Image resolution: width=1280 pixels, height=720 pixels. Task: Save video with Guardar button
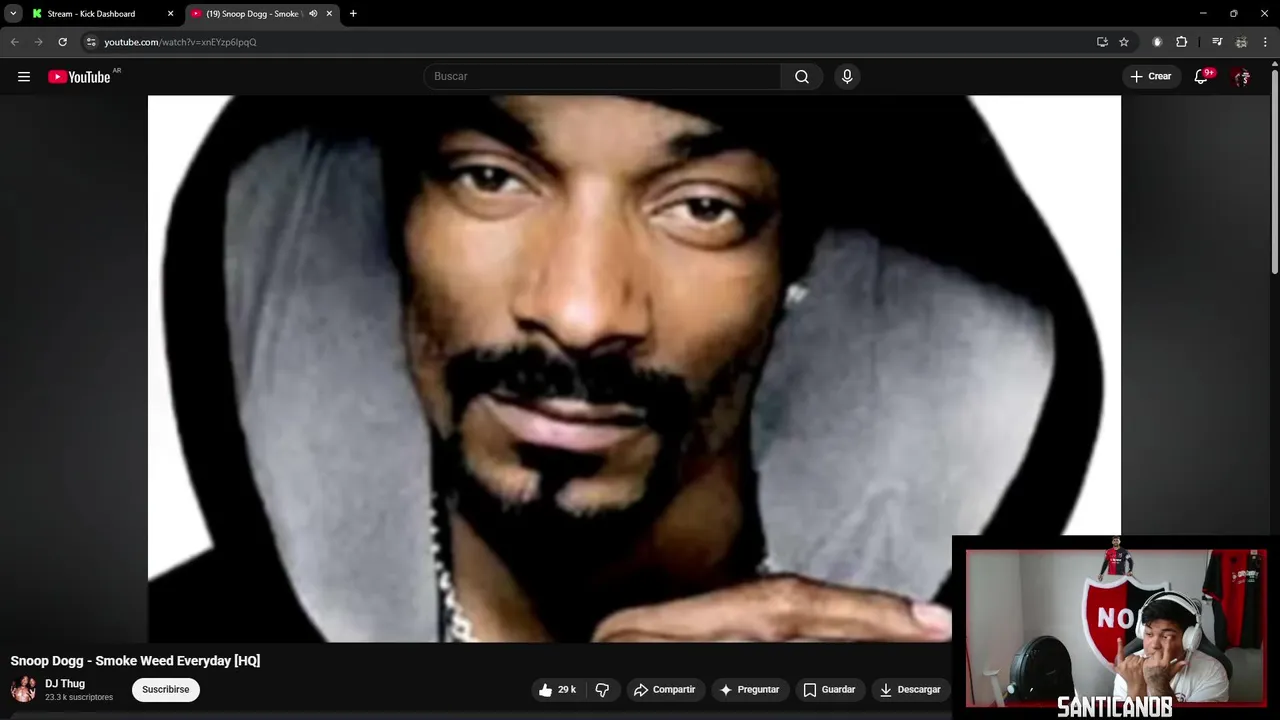[x=829, y=689]
